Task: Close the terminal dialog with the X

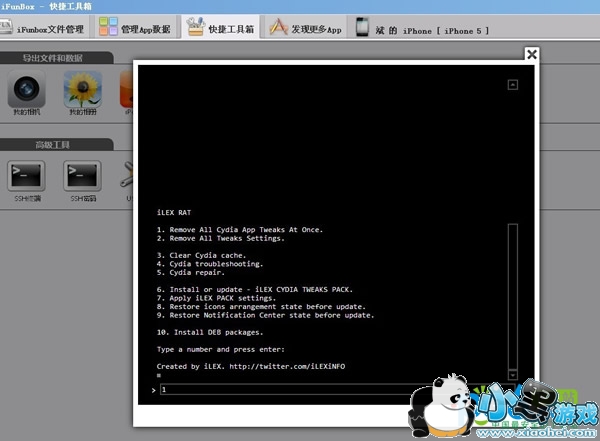Action: (532, 54)
